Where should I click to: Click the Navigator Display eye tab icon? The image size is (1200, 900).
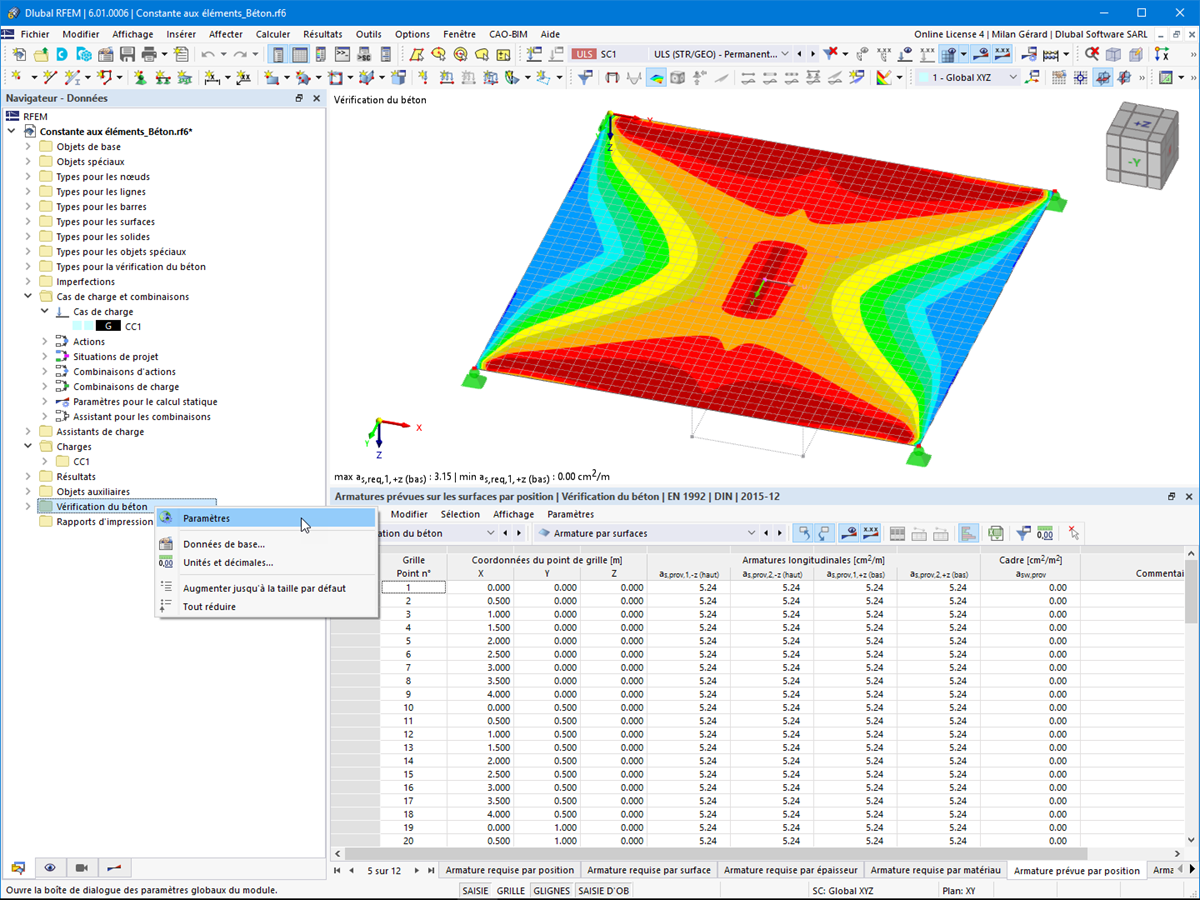(x=50, y=867)
